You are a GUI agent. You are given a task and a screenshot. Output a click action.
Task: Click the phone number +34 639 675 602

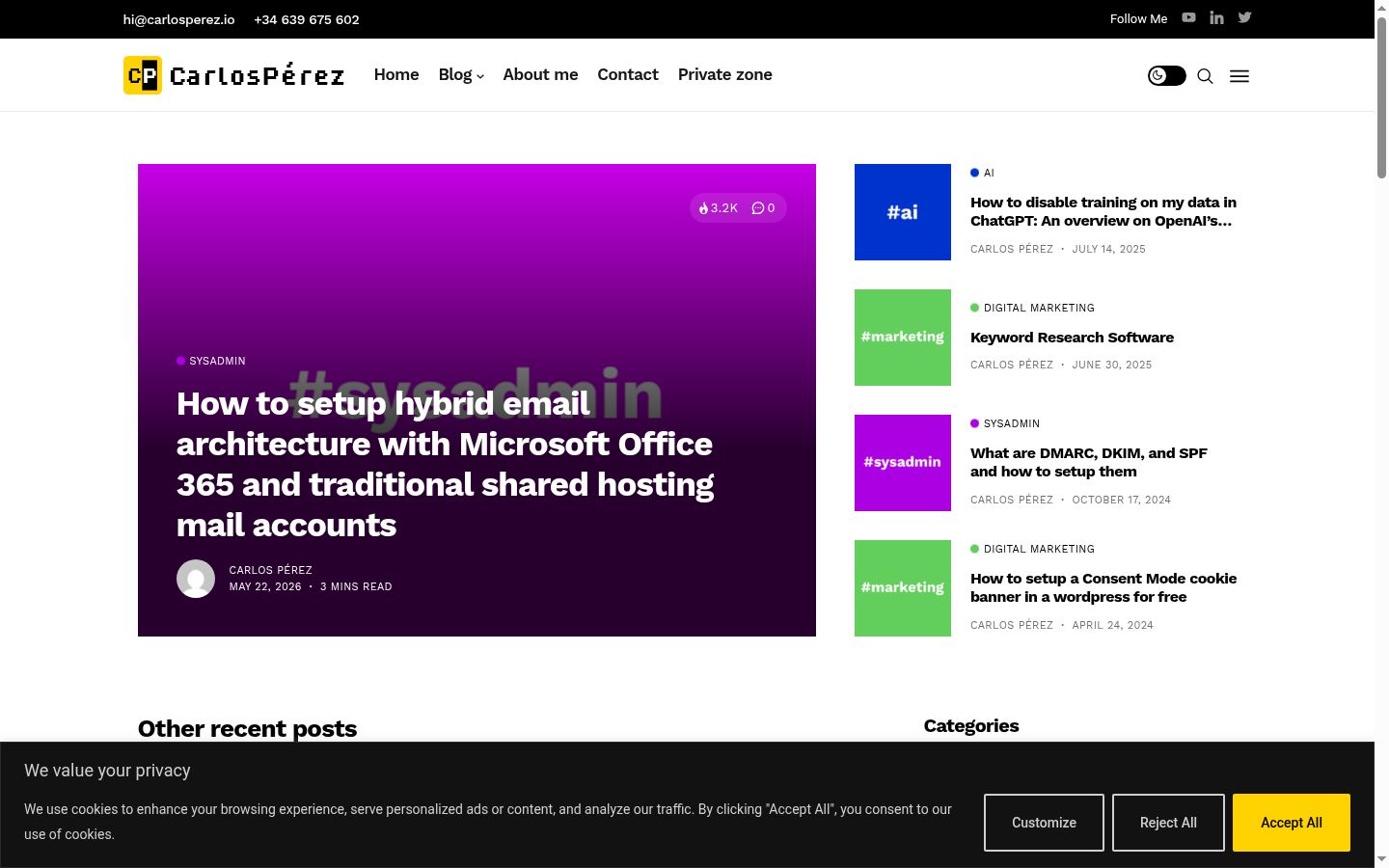[307, 19]
